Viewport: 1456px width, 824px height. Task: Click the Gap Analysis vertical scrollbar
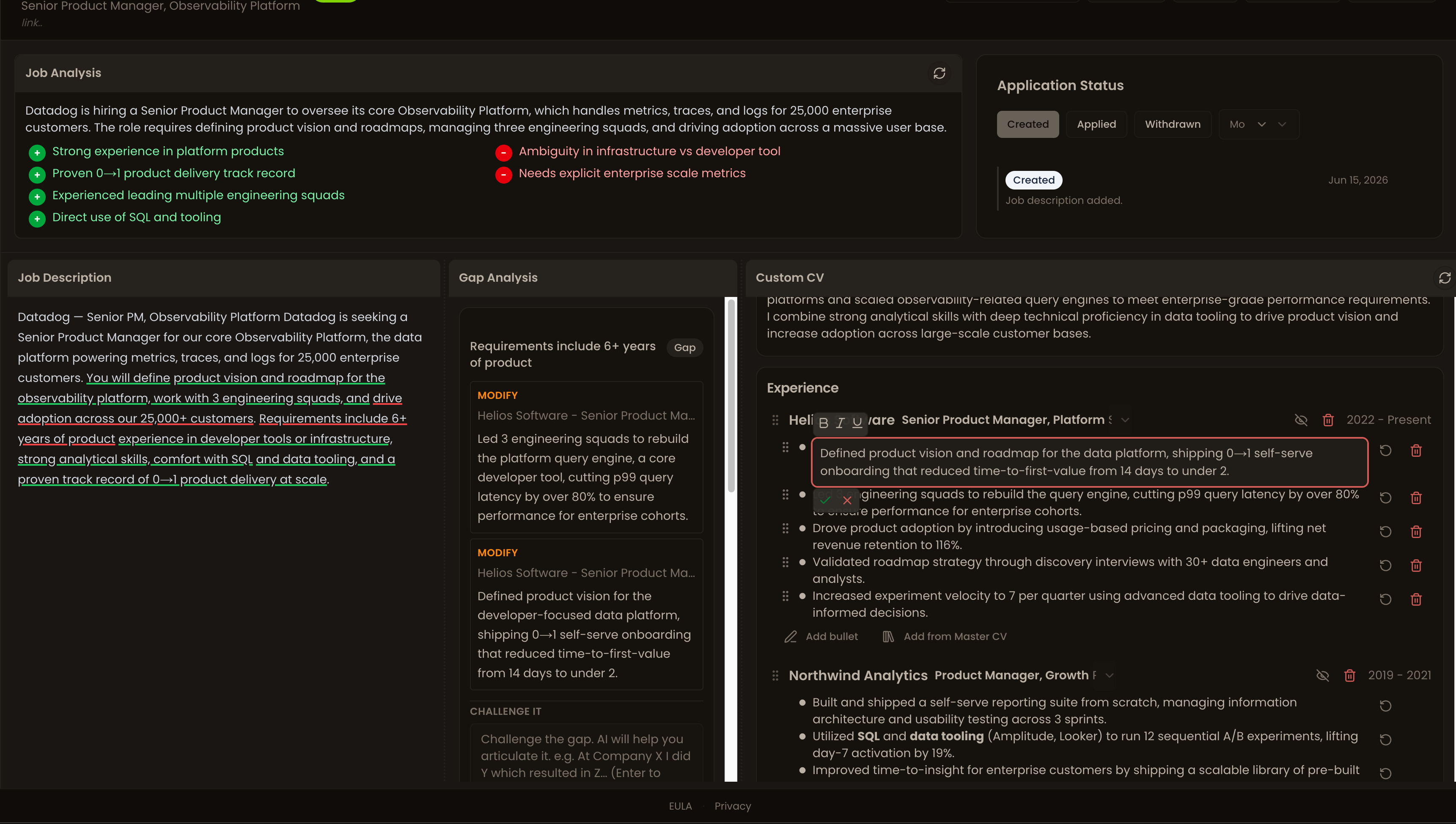click(x=731, y=396)
